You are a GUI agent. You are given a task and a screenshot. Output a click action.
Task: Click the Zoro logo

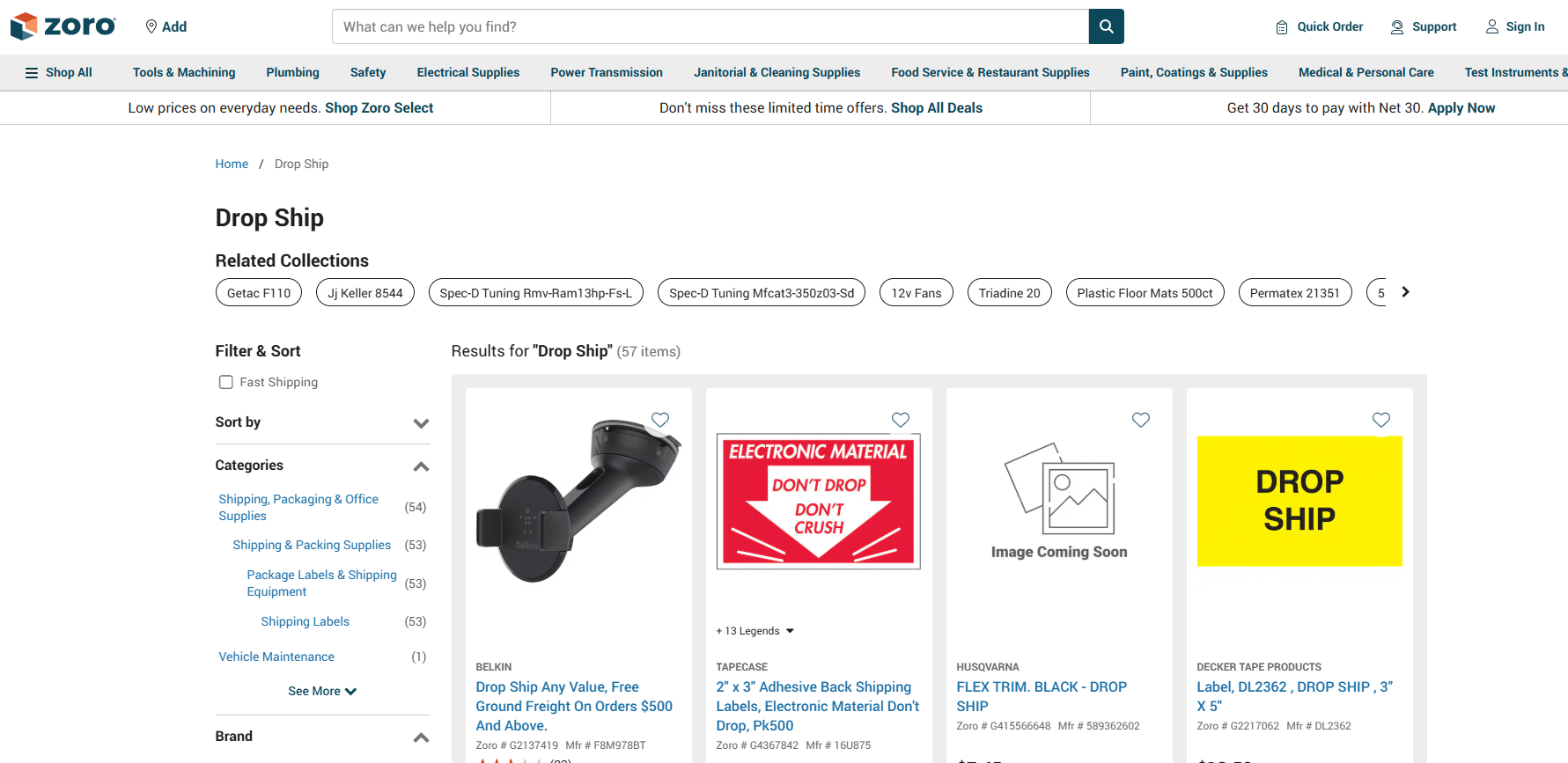[x=63, y=26]
